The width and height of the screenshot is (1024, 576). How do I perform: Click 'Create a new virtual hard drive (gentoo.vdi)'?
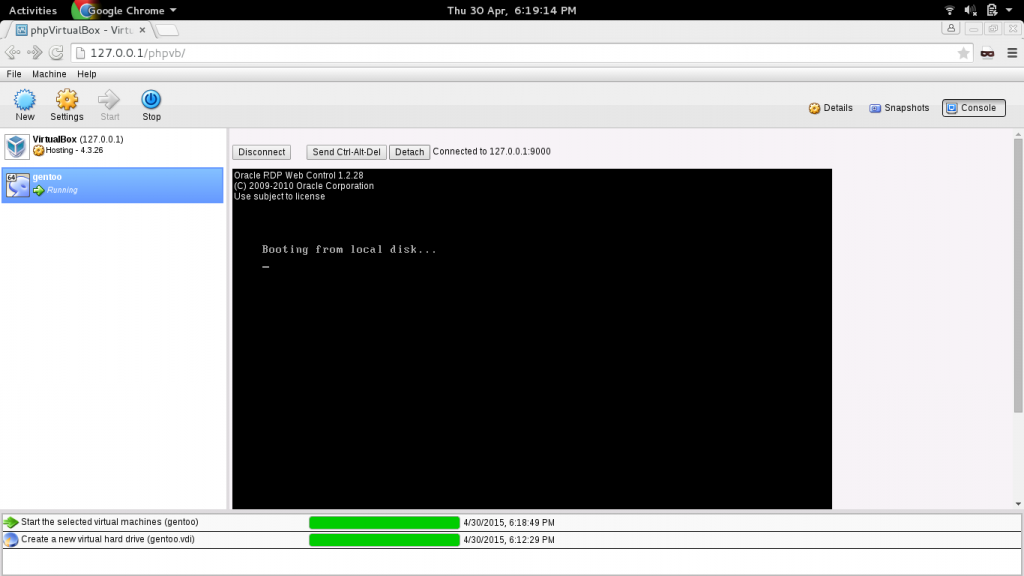coord(108,539)
